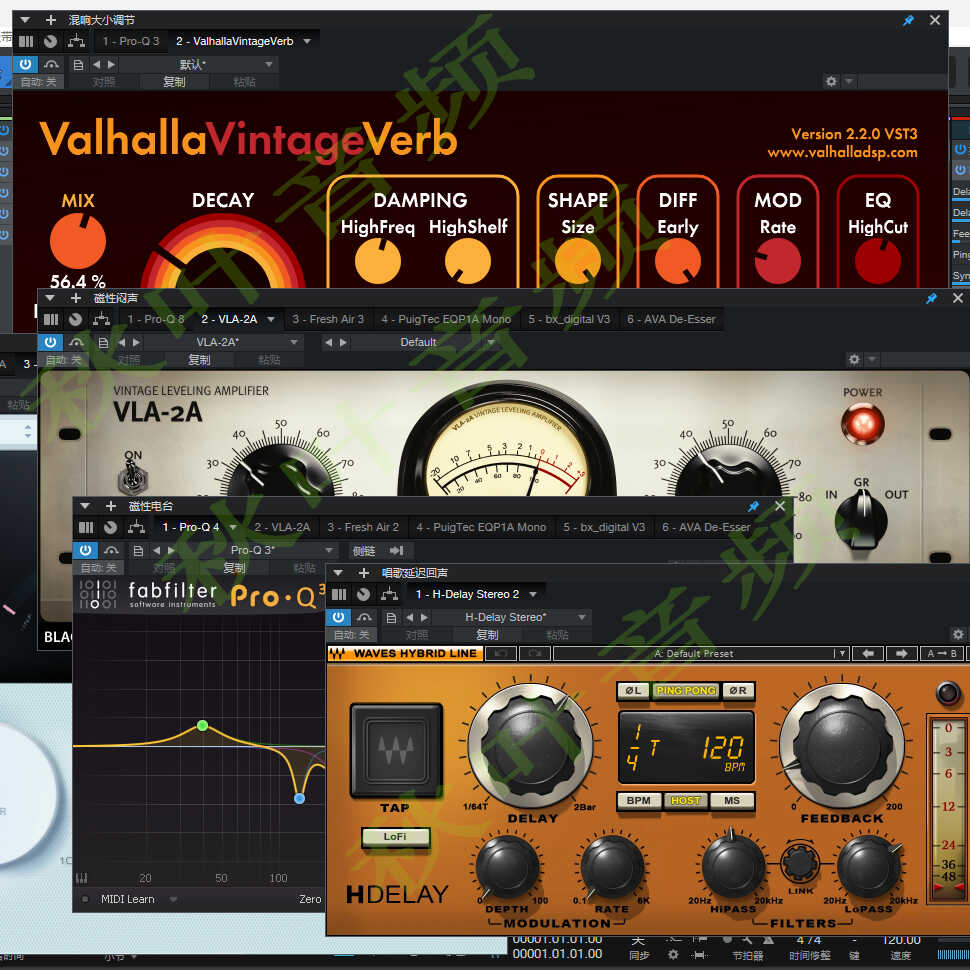Click 自动: 关 in VLA-2A window
This screenshot has height=970, width=970.
(62, 360)
